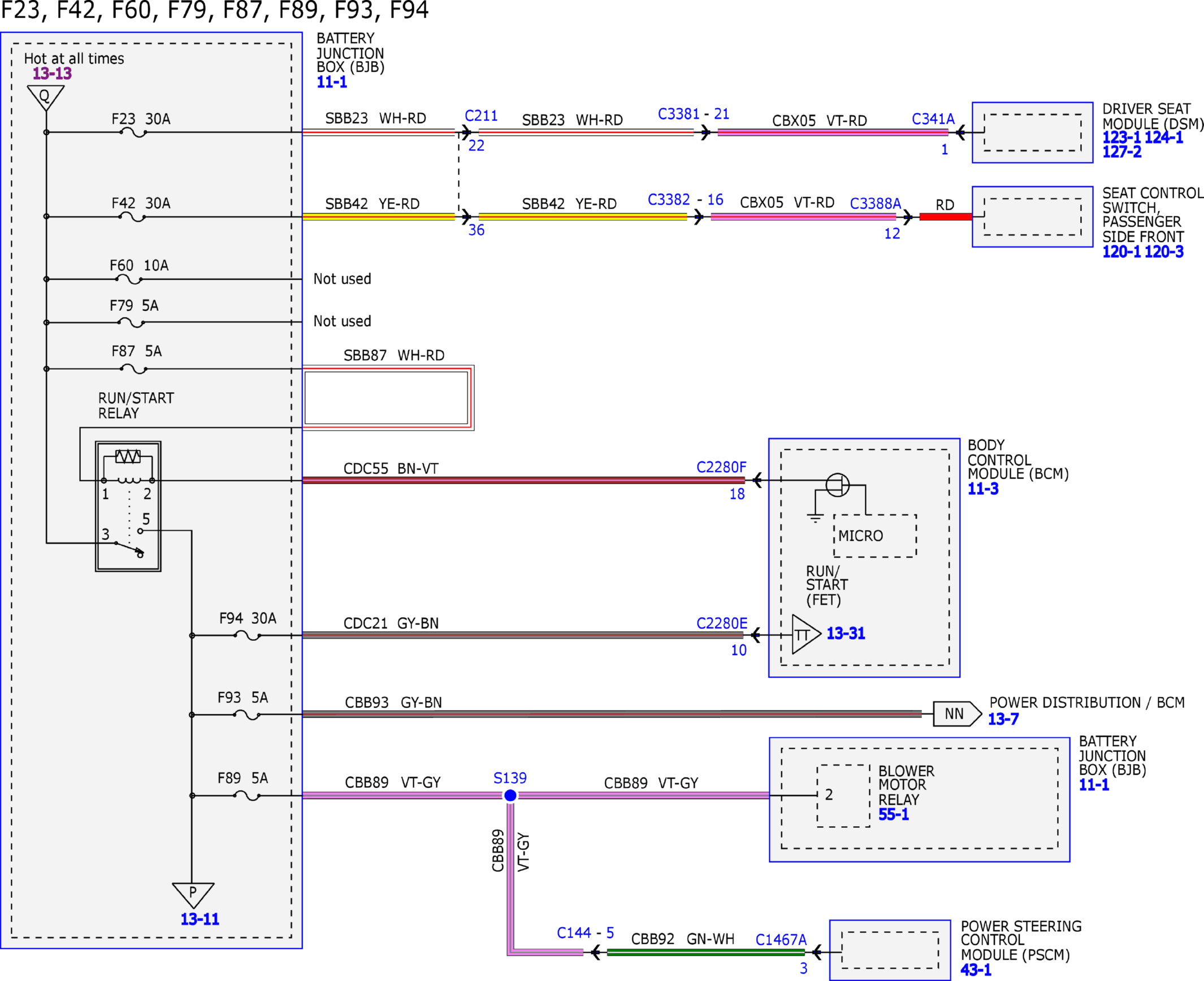This screenshot has height=981, width=1204.
Task: Open page reference 13-13 under Hot at all times
Action: click(52, 73)
